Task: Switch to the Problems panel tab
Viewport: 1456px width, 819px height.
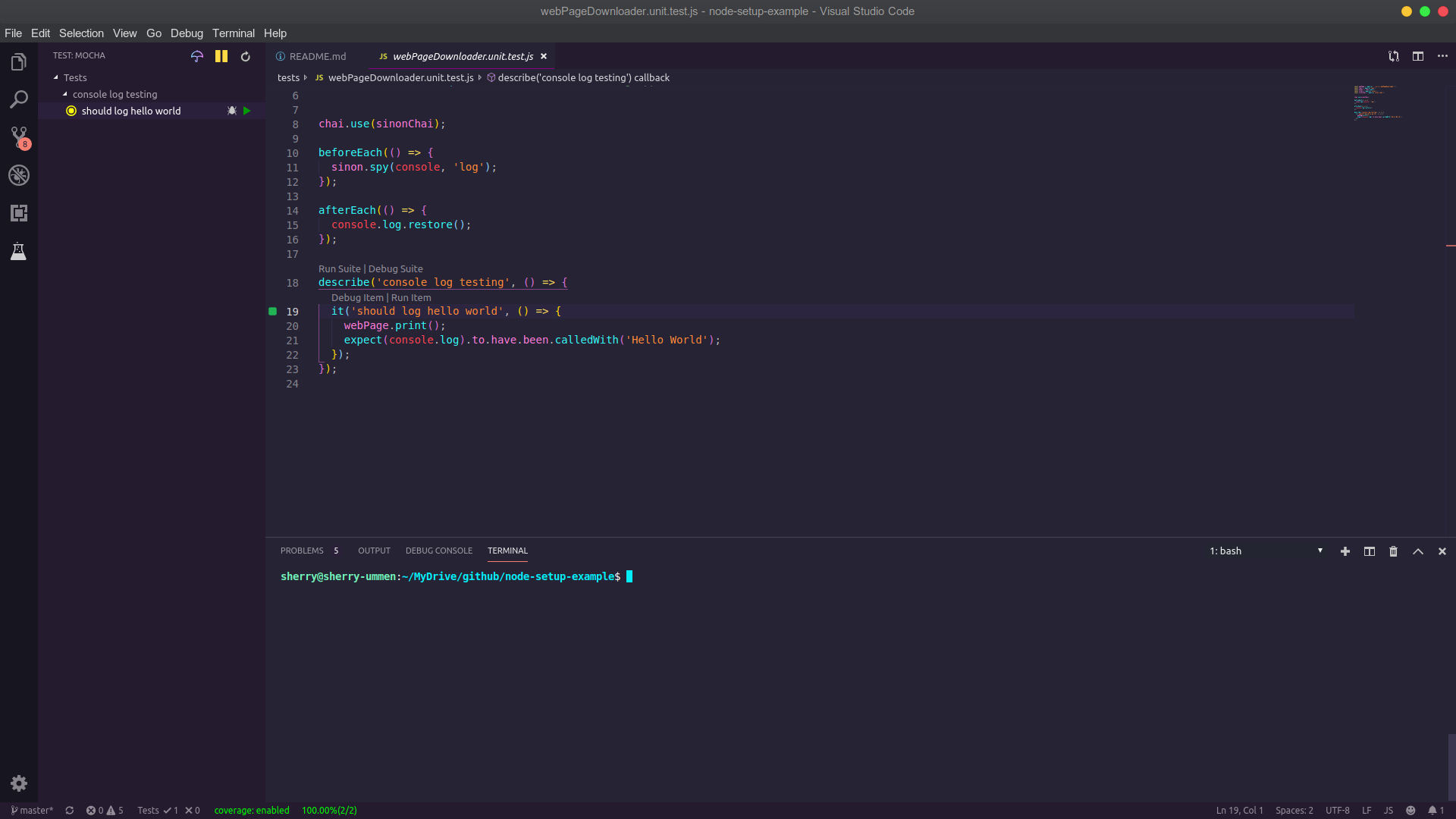Action: coord(302,551)
